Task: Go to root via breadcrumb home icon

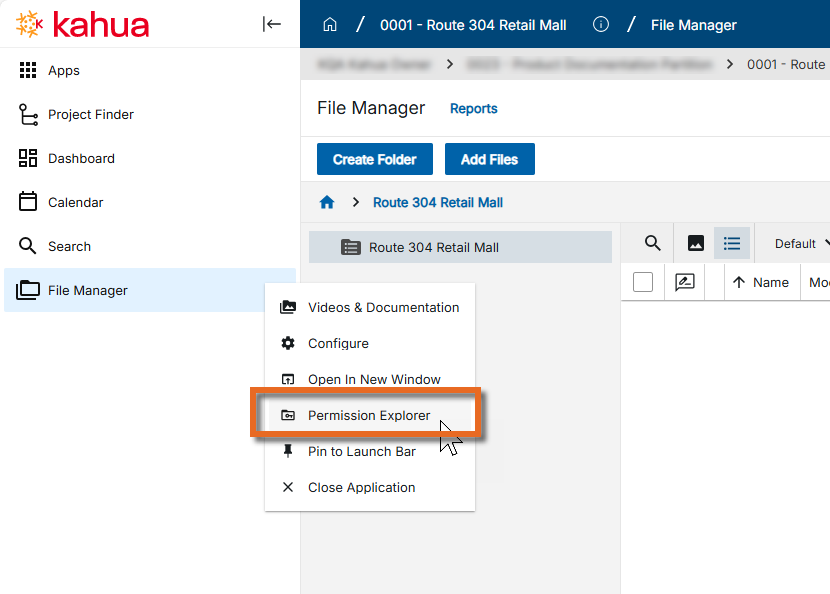Action: [327, 202]
